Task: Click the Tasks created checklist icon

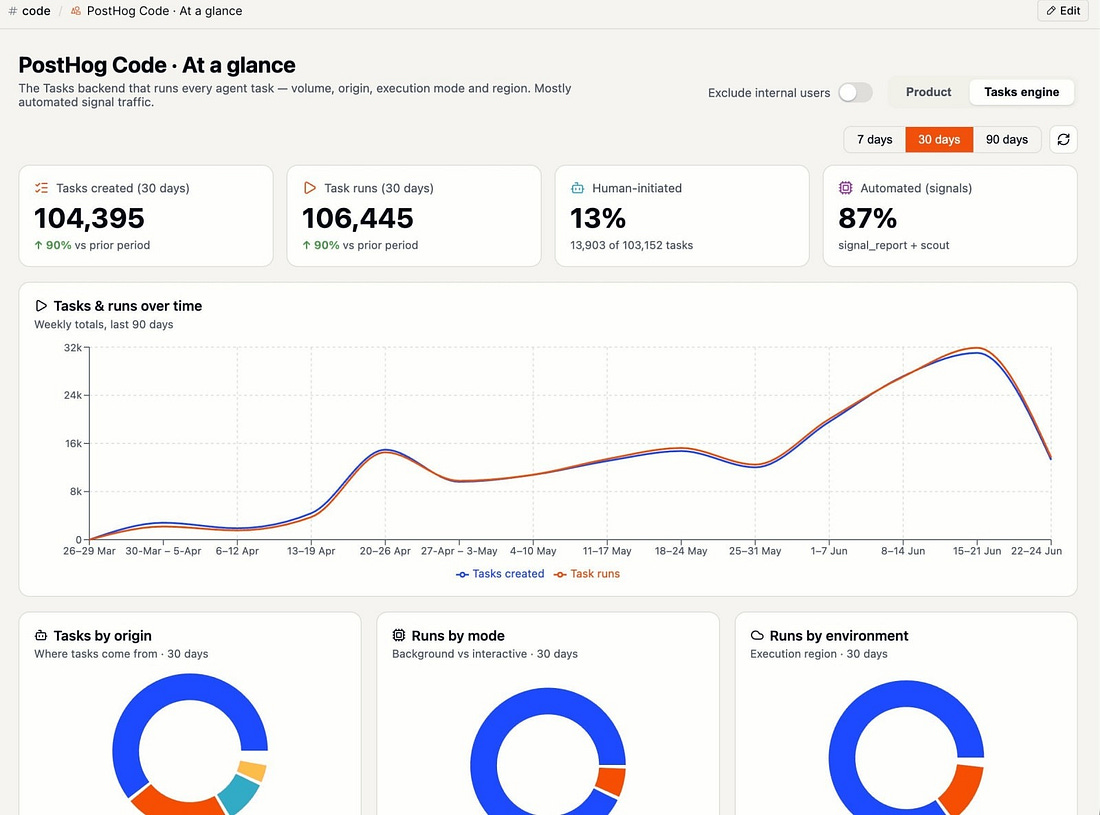Action: click(x=41, y=188)
